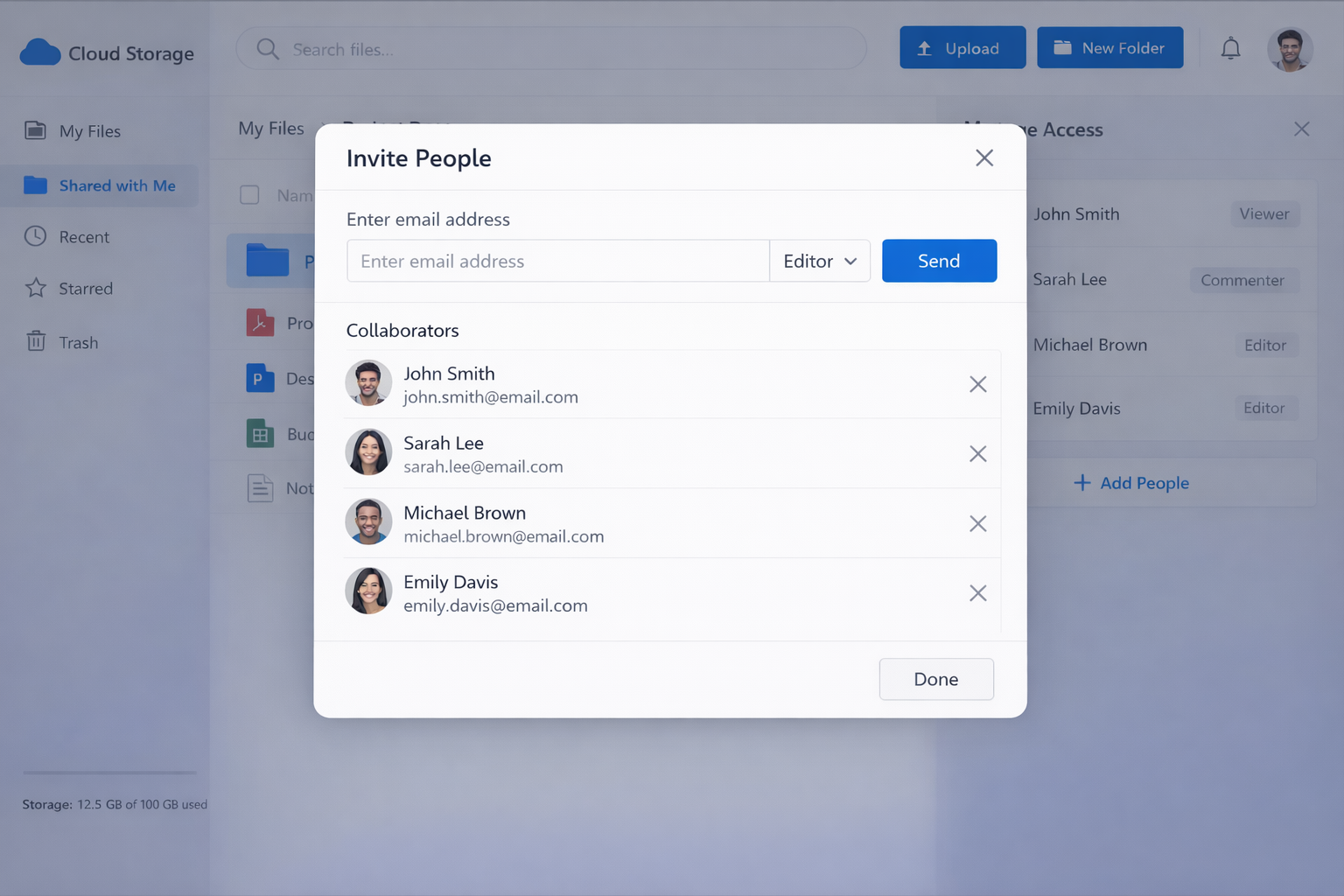Close the Invite People dialog
Viewport: 1344px width, 896px height.
(x=983, y=157)
